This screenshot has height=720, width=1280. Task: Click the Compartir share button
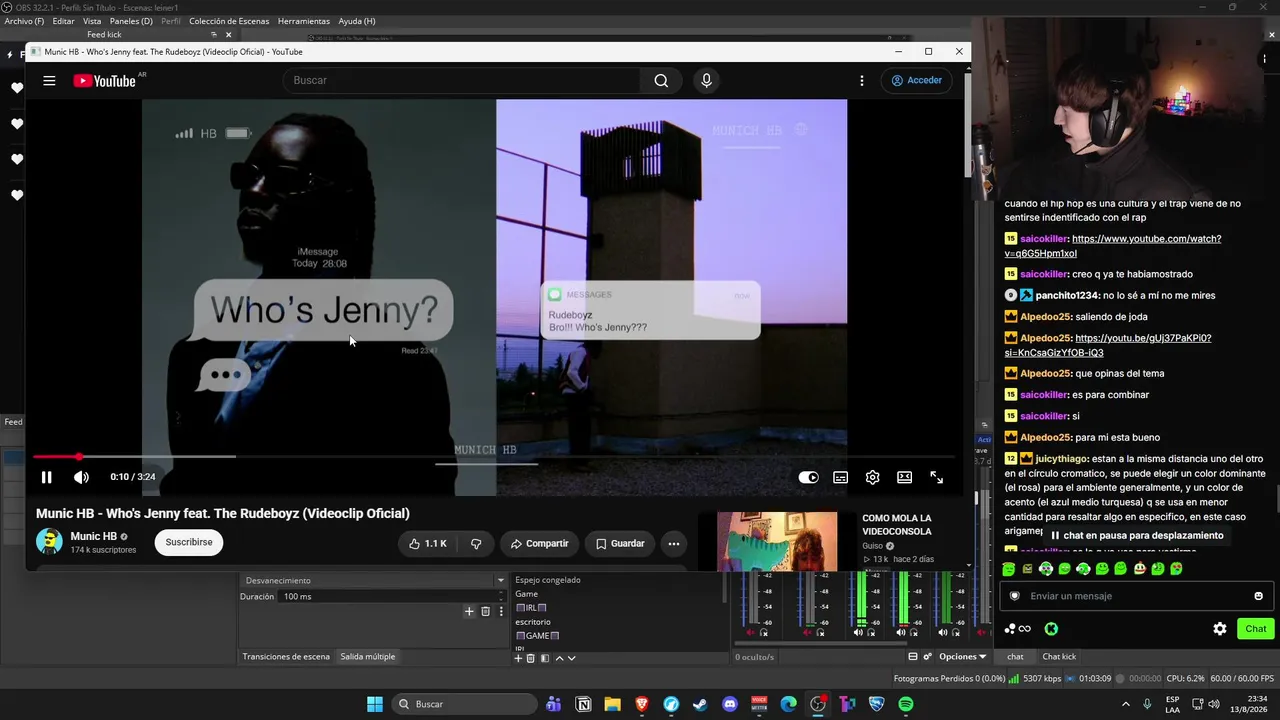click(x=539, y=543)
